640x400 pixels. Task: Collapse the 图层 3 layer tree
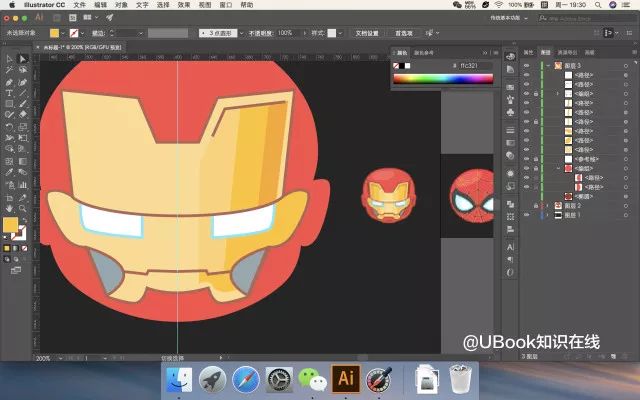[548, 66]
